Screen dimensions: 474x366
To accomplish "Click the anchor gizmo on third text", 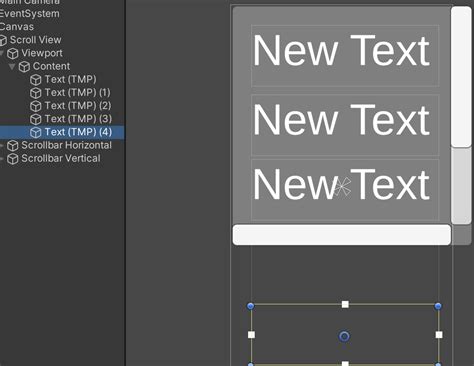I will pyautogui.click(x=342, y=187).
